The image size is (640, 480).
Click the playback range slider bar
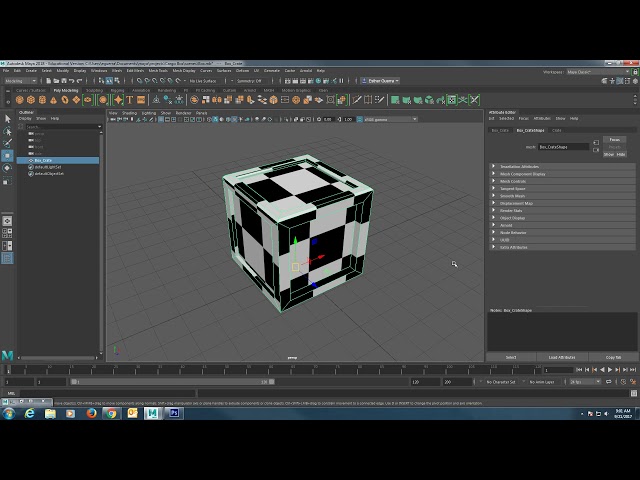point(172,382)
